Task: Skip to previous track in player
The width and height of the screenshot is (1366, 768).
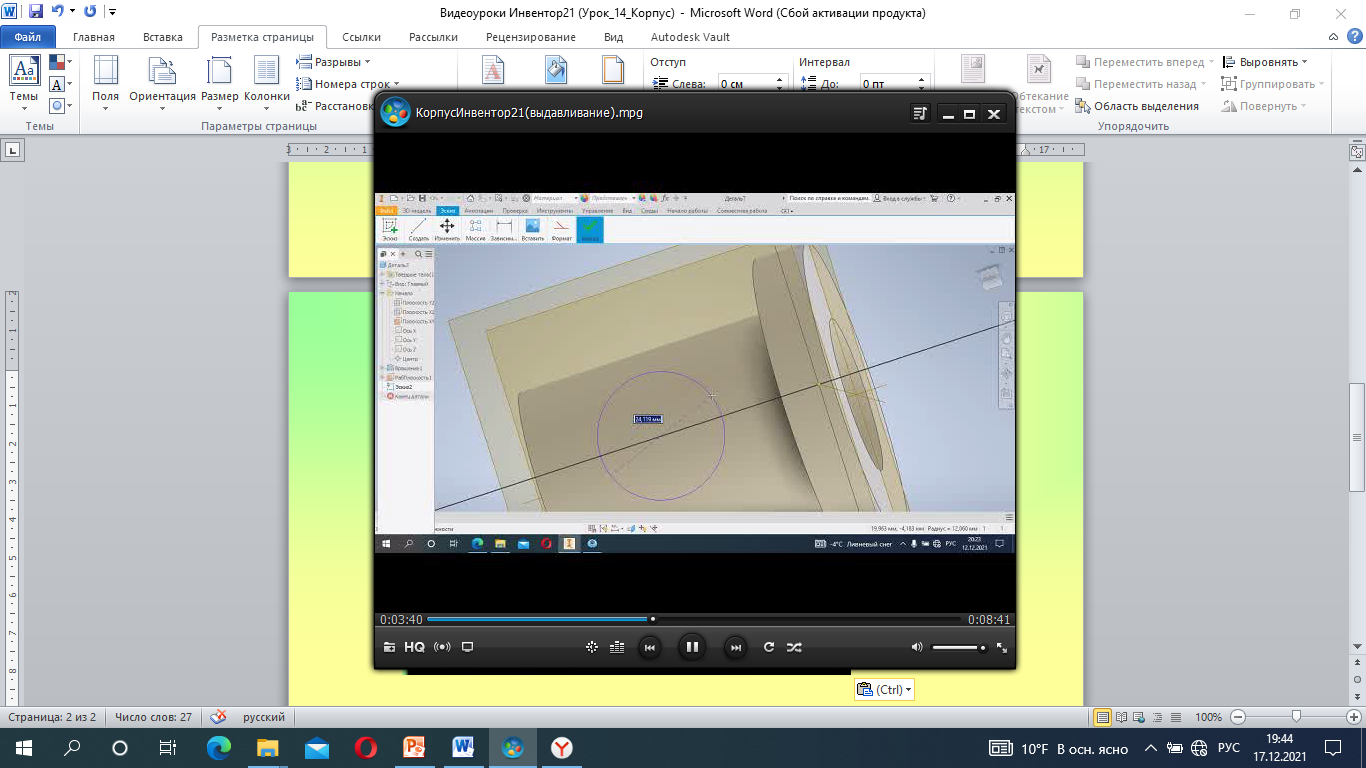Action: (649, 647)
